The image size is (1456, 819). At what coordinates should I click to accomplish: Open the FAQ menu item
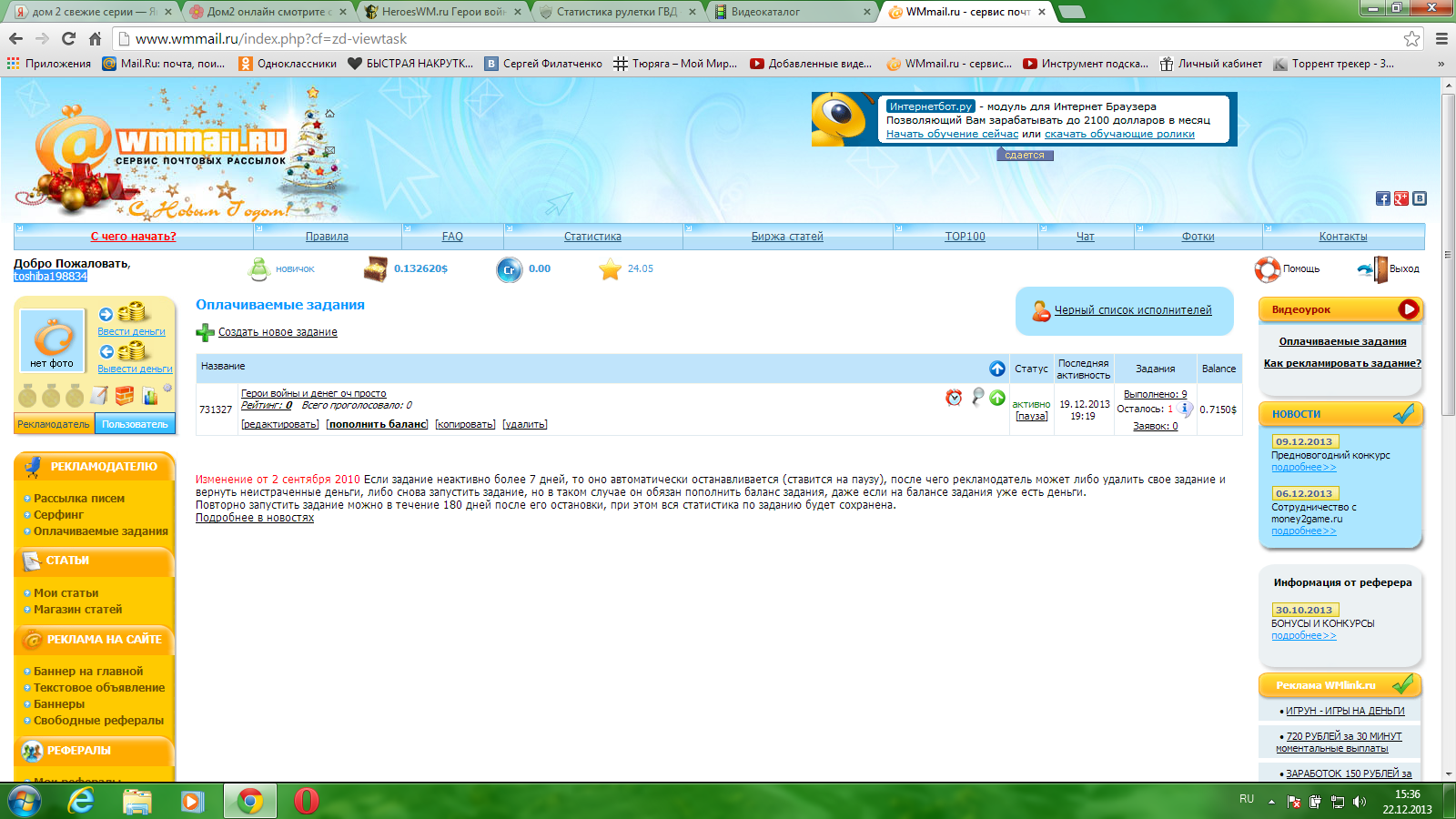point(452,237)
